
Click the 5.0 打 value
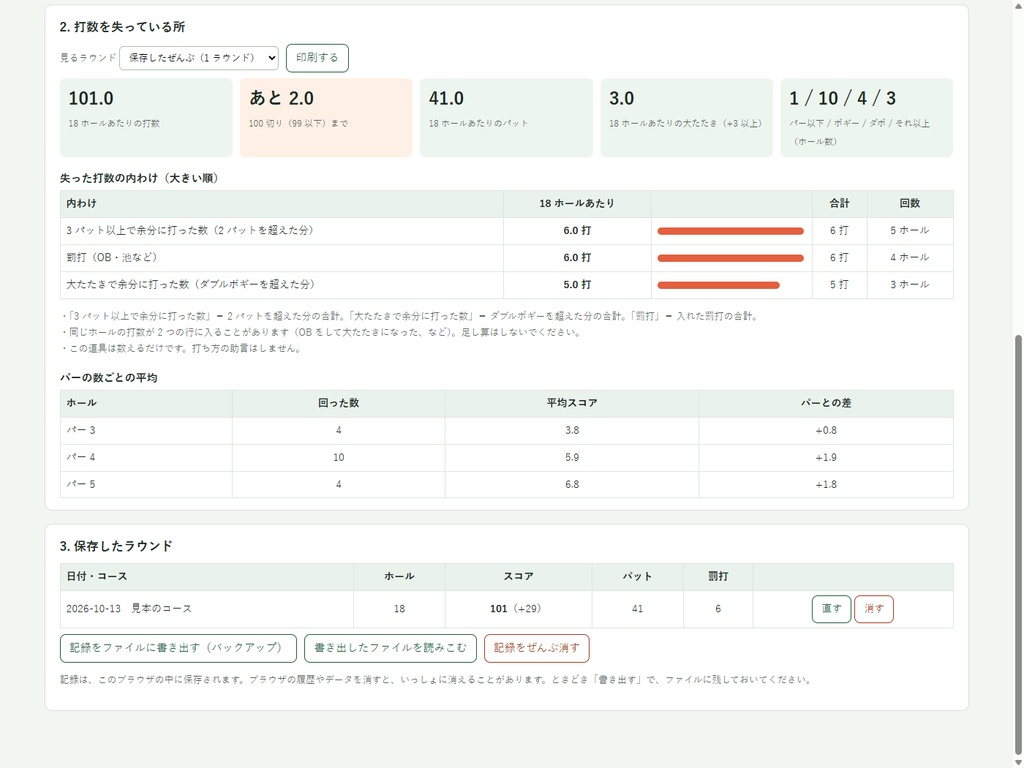(x=577, y=285)
